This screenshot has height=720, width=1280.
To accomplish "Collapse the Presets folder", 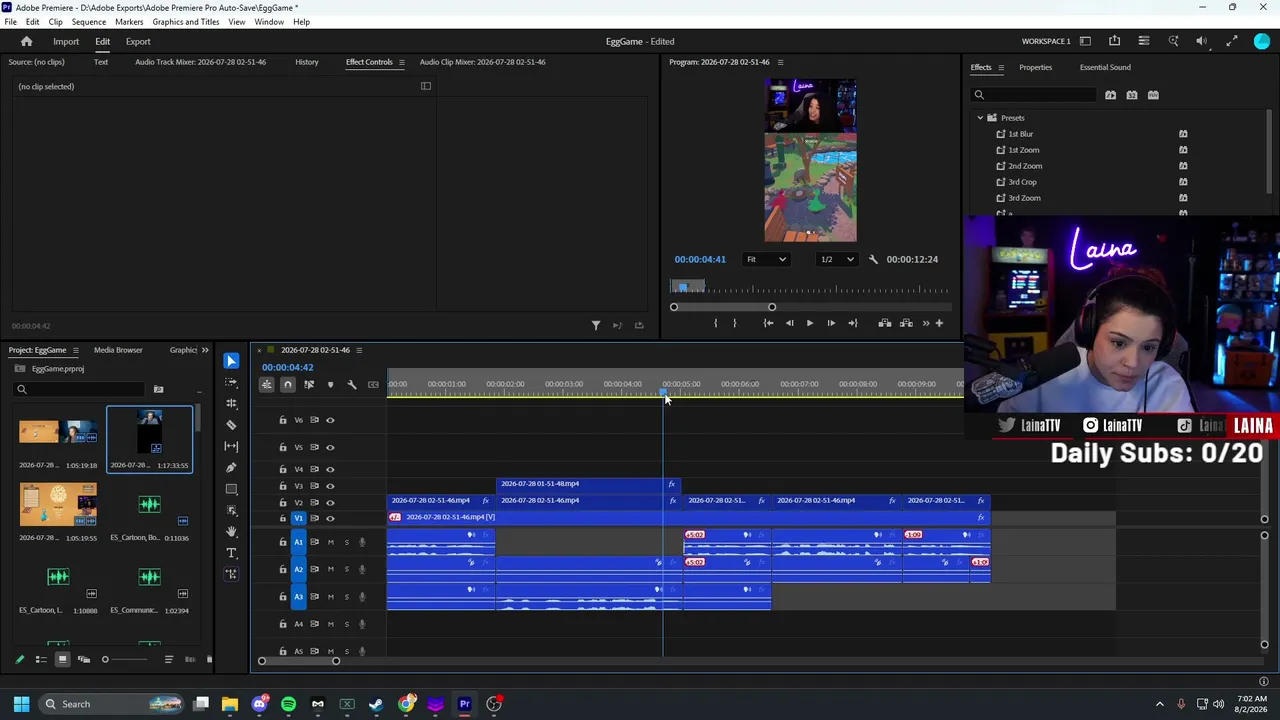I will pos(980,118).
